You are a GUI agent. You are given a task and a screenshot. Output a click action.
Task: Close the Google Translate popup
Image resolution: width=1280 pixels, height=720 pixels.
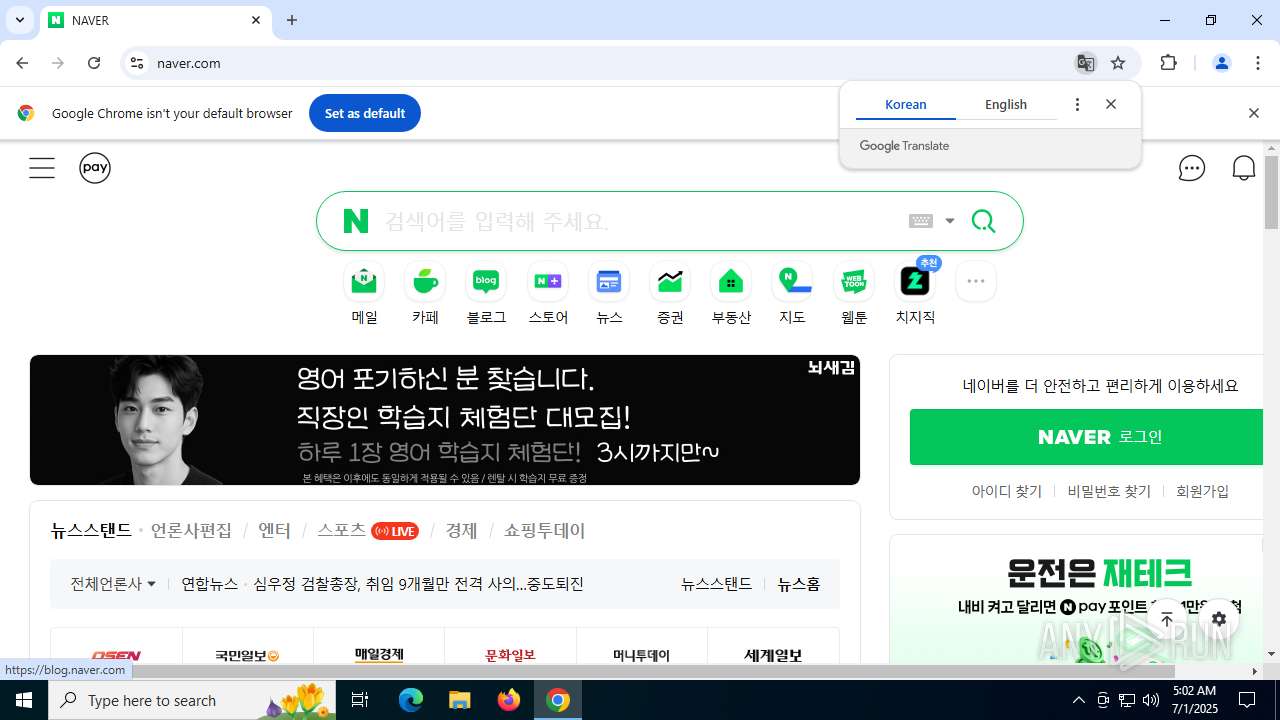(x=1111, y=105)
